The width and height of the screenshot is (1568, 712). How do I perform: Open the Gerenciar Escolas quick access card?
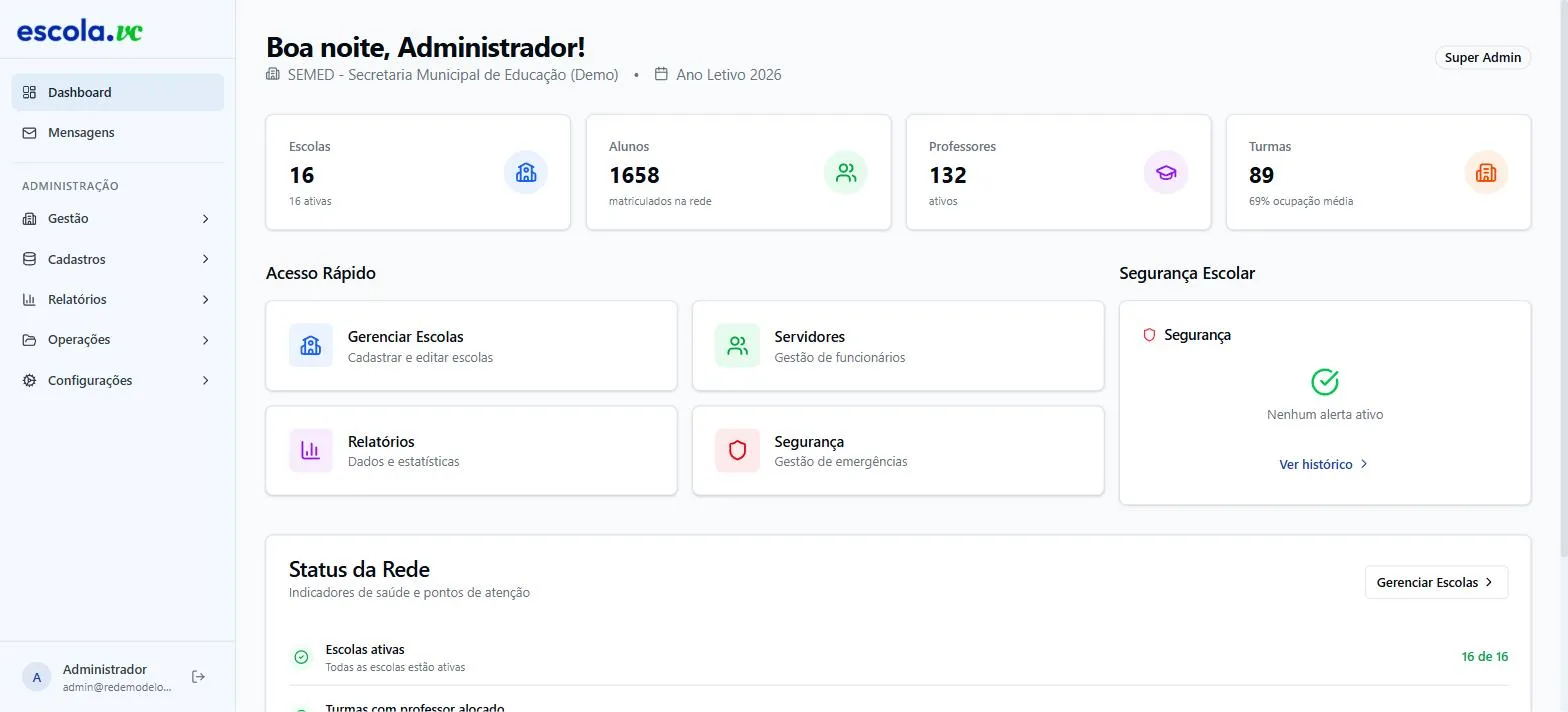tap(471, 345)
